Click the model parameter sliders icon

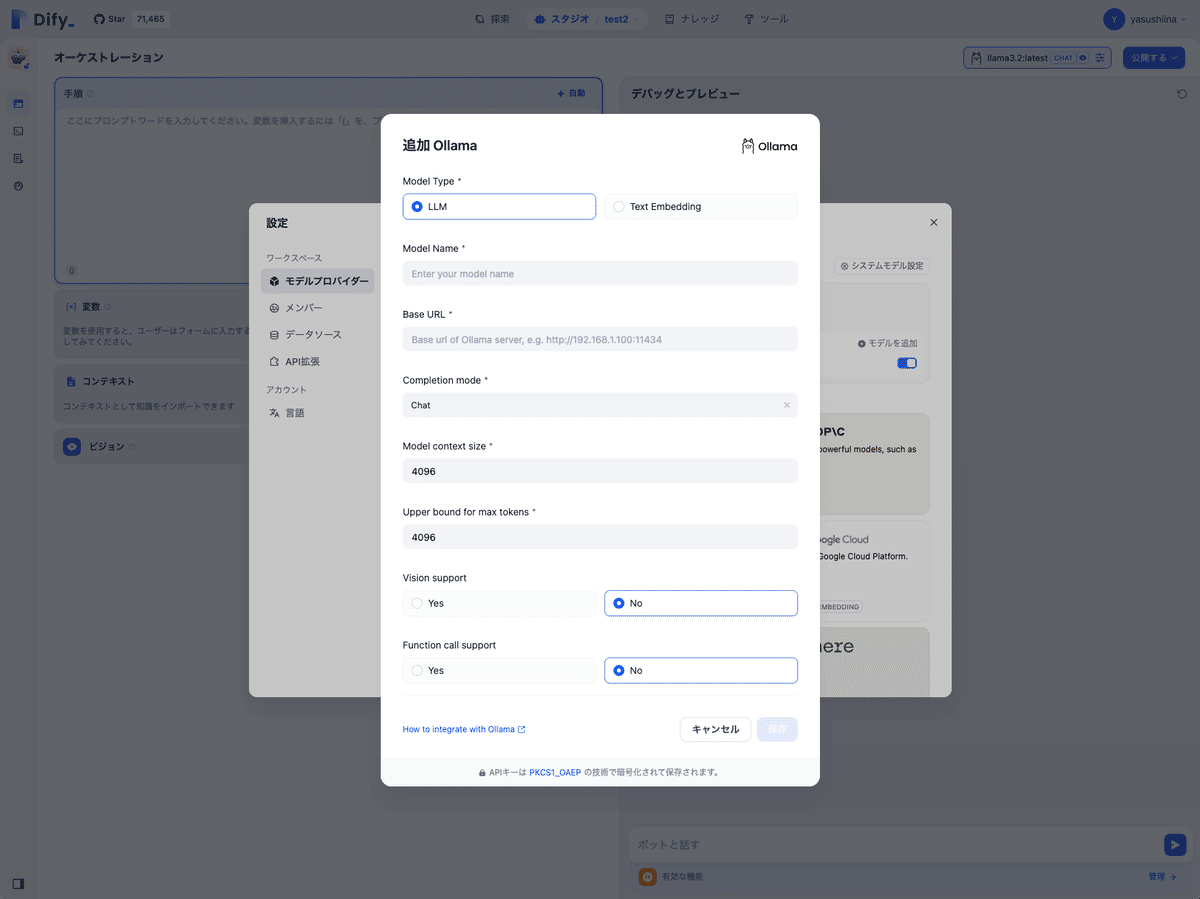[x=1101, y=58]
